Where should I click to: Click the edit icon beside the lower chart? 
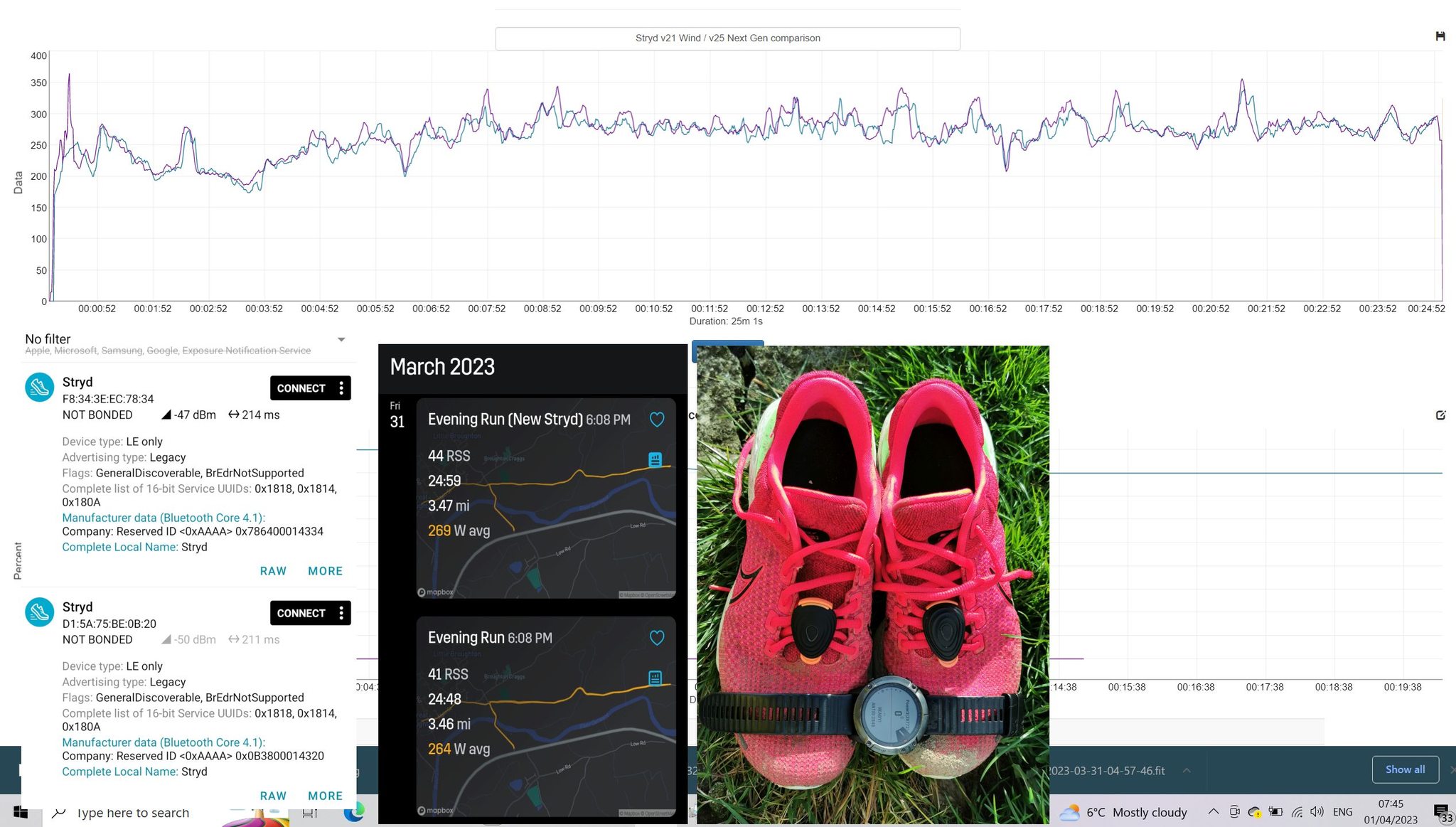1440,415
